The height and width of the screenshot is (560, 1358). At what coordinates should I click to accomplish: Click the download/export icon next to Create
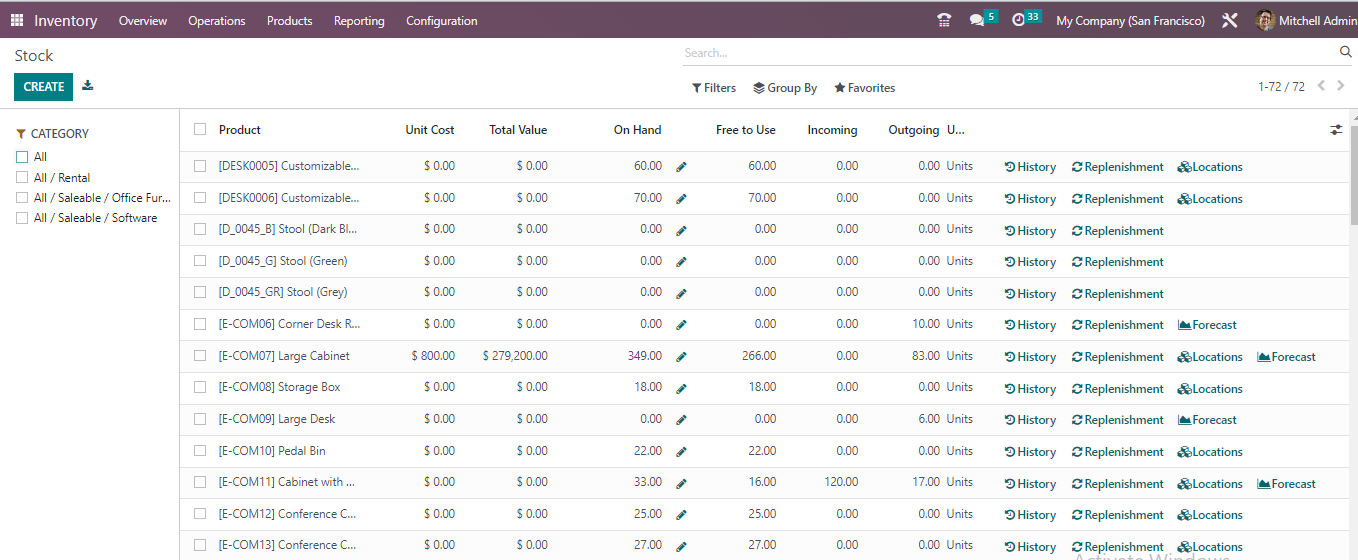point(88,86)
